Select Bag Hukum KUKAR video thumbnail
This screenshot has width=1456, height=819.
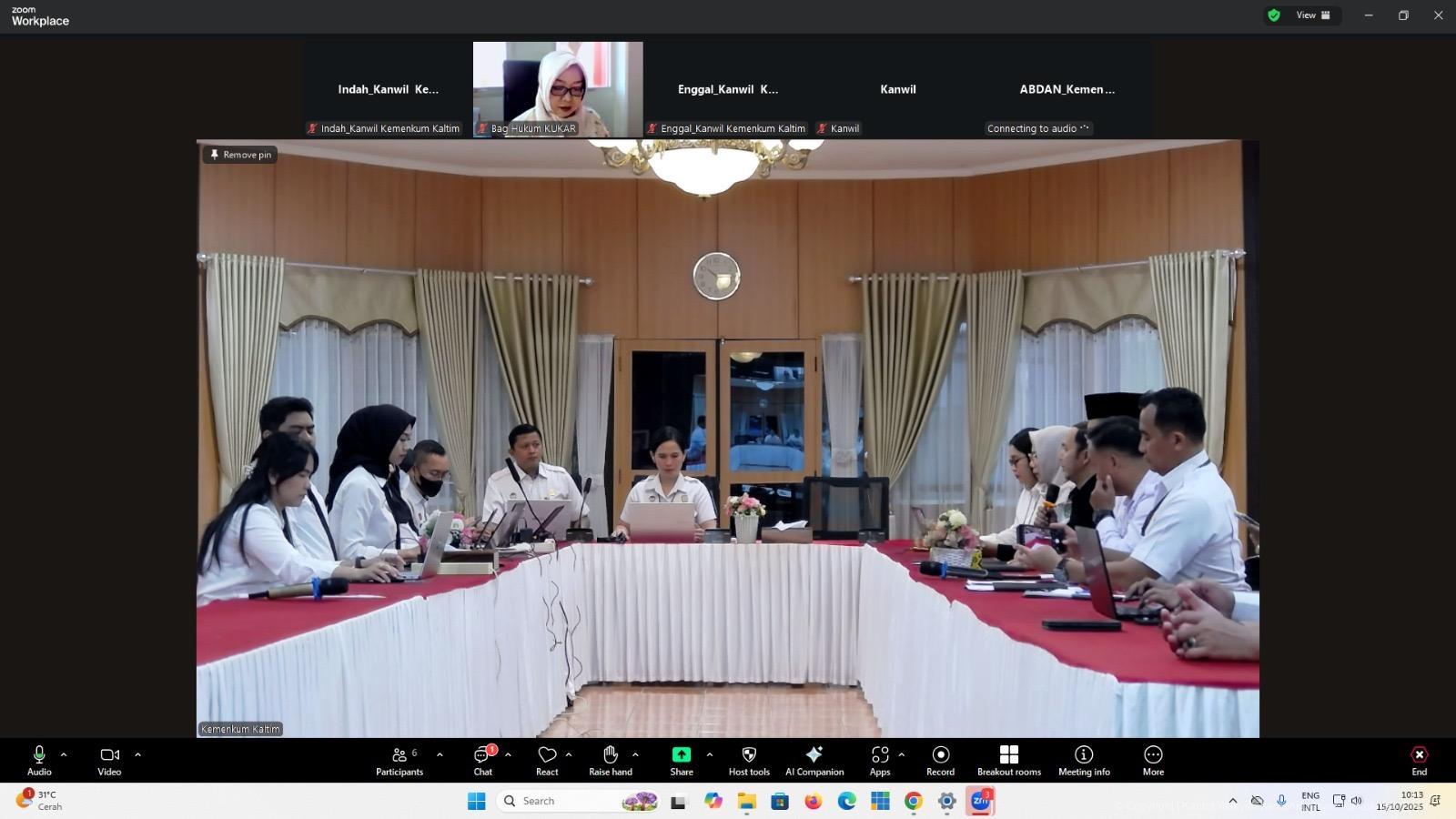click(557, 88)
